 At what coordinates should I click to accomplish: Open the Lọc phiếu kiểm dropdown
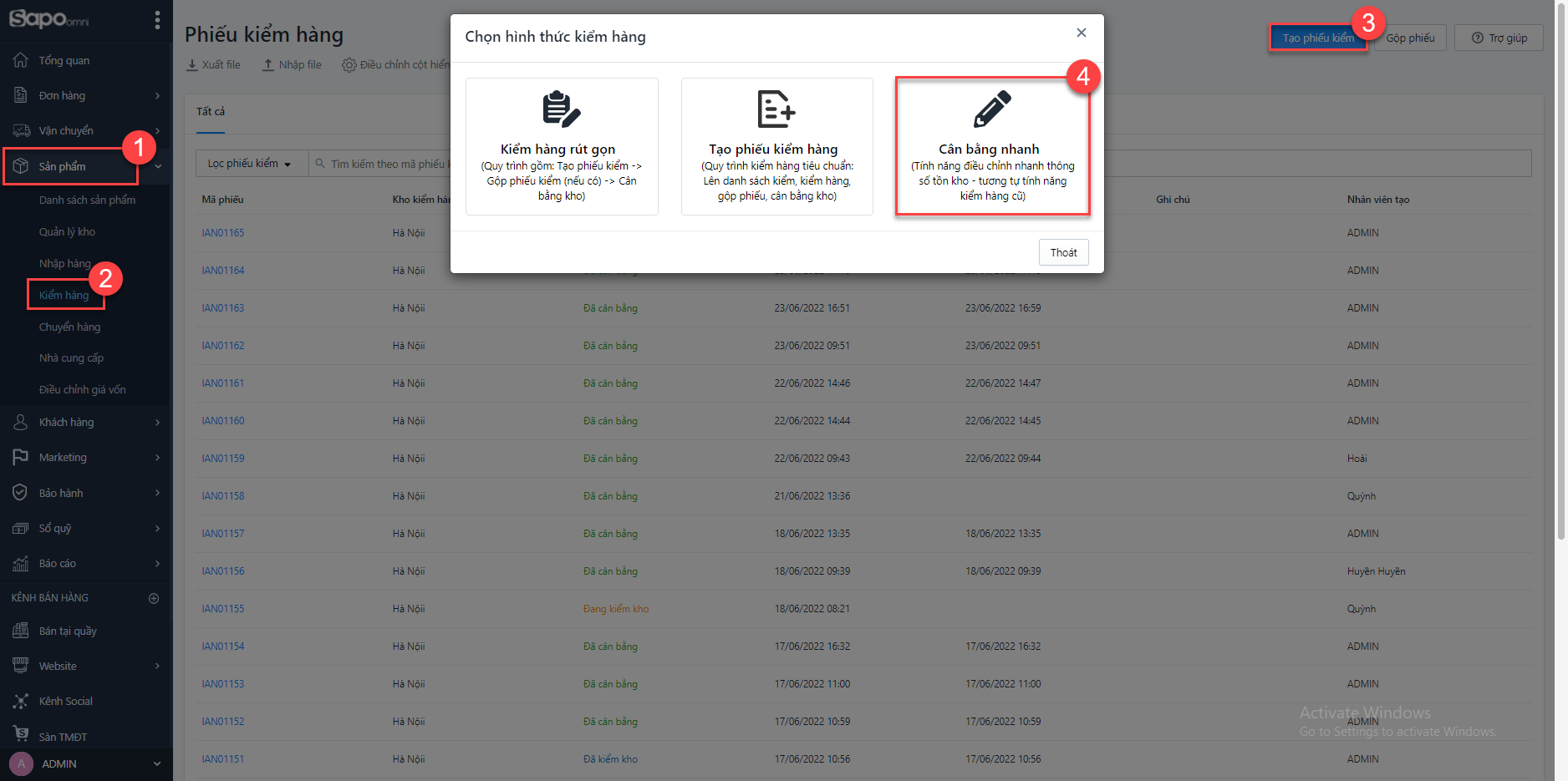coord(250,164)
